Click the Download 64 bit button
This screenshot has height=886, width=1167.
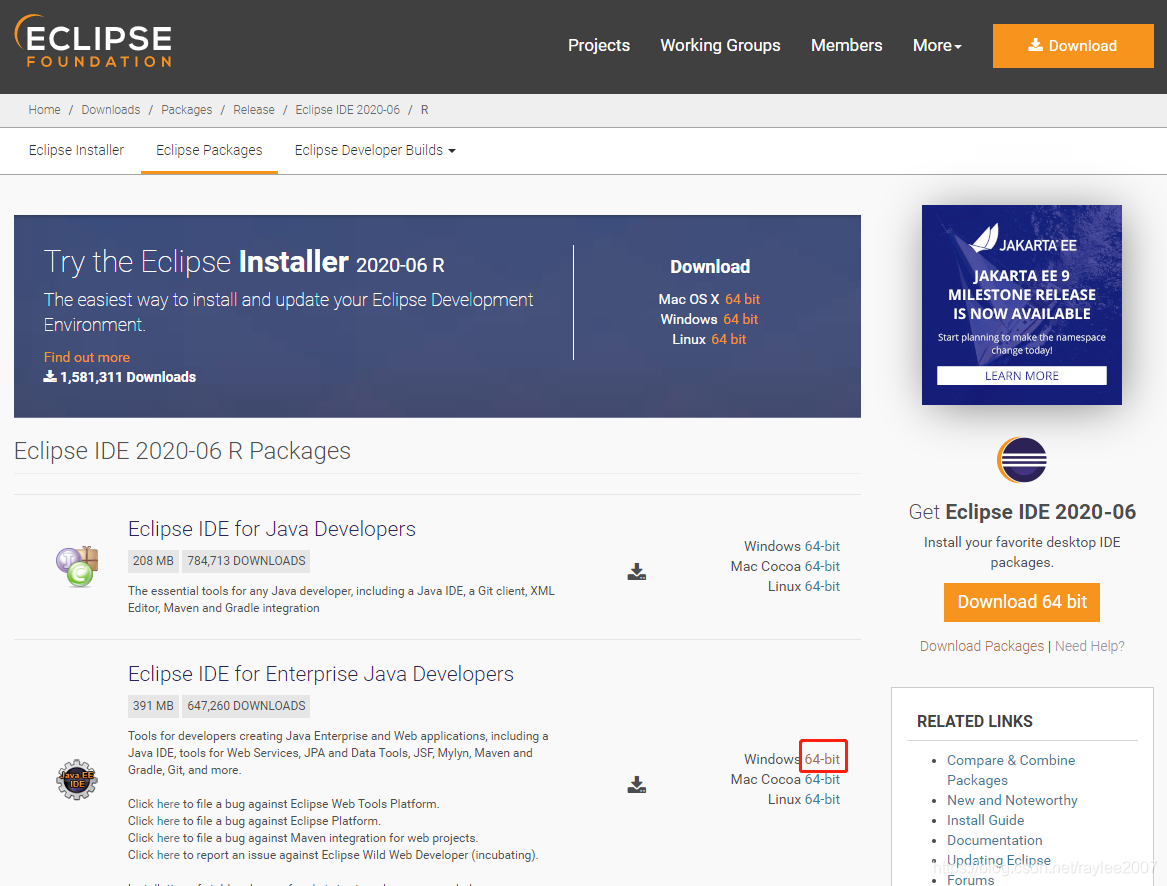1021,602
